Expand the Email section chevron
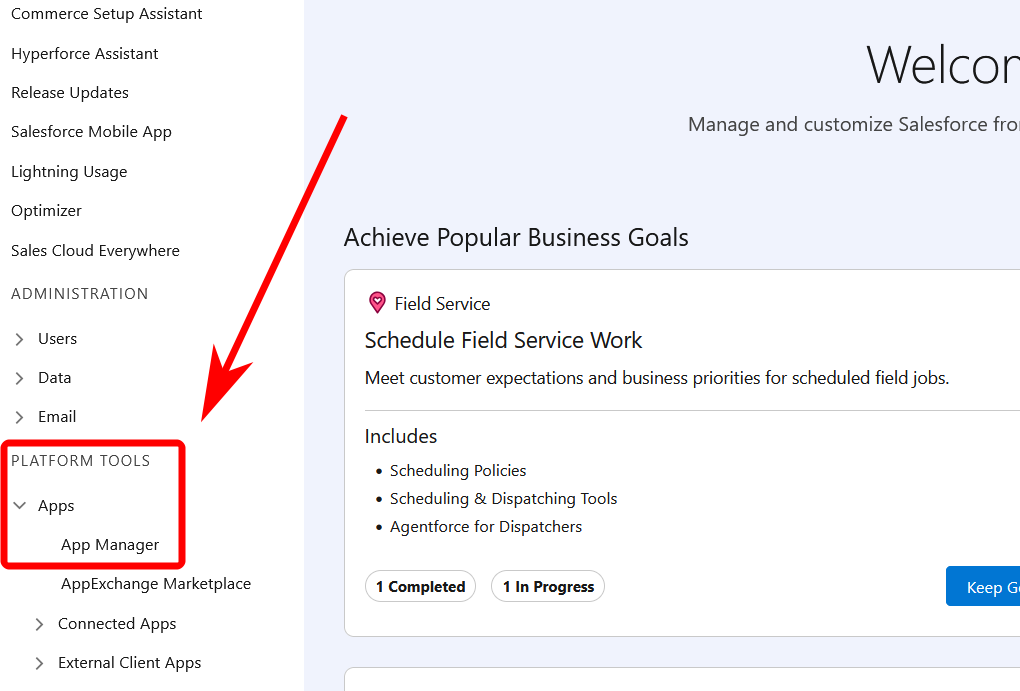 point(20,417)
